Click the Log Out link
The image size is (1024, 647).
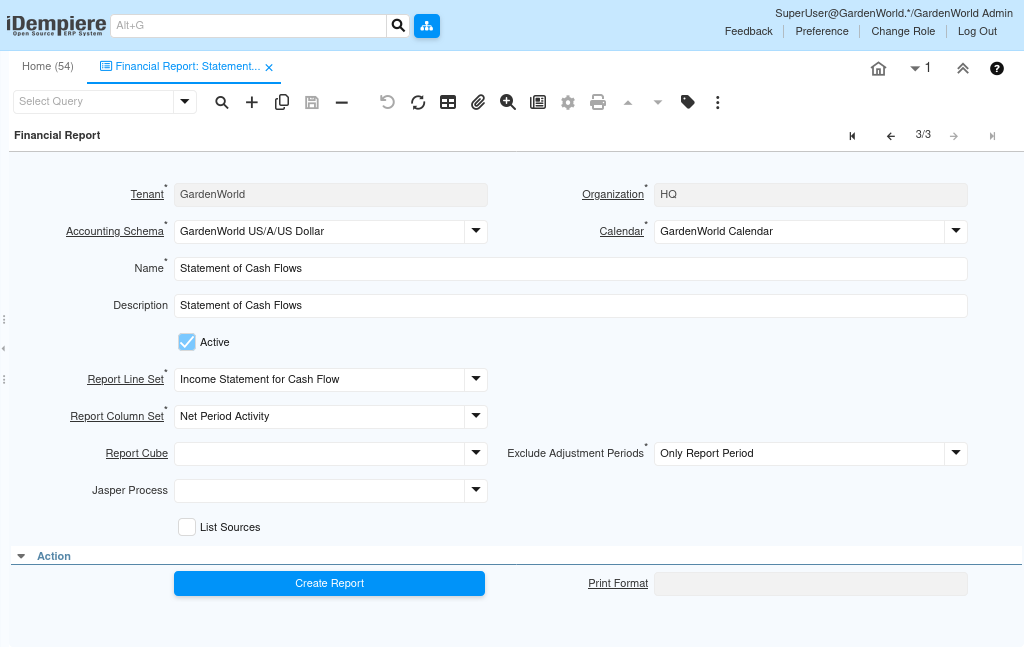(977, 31)
